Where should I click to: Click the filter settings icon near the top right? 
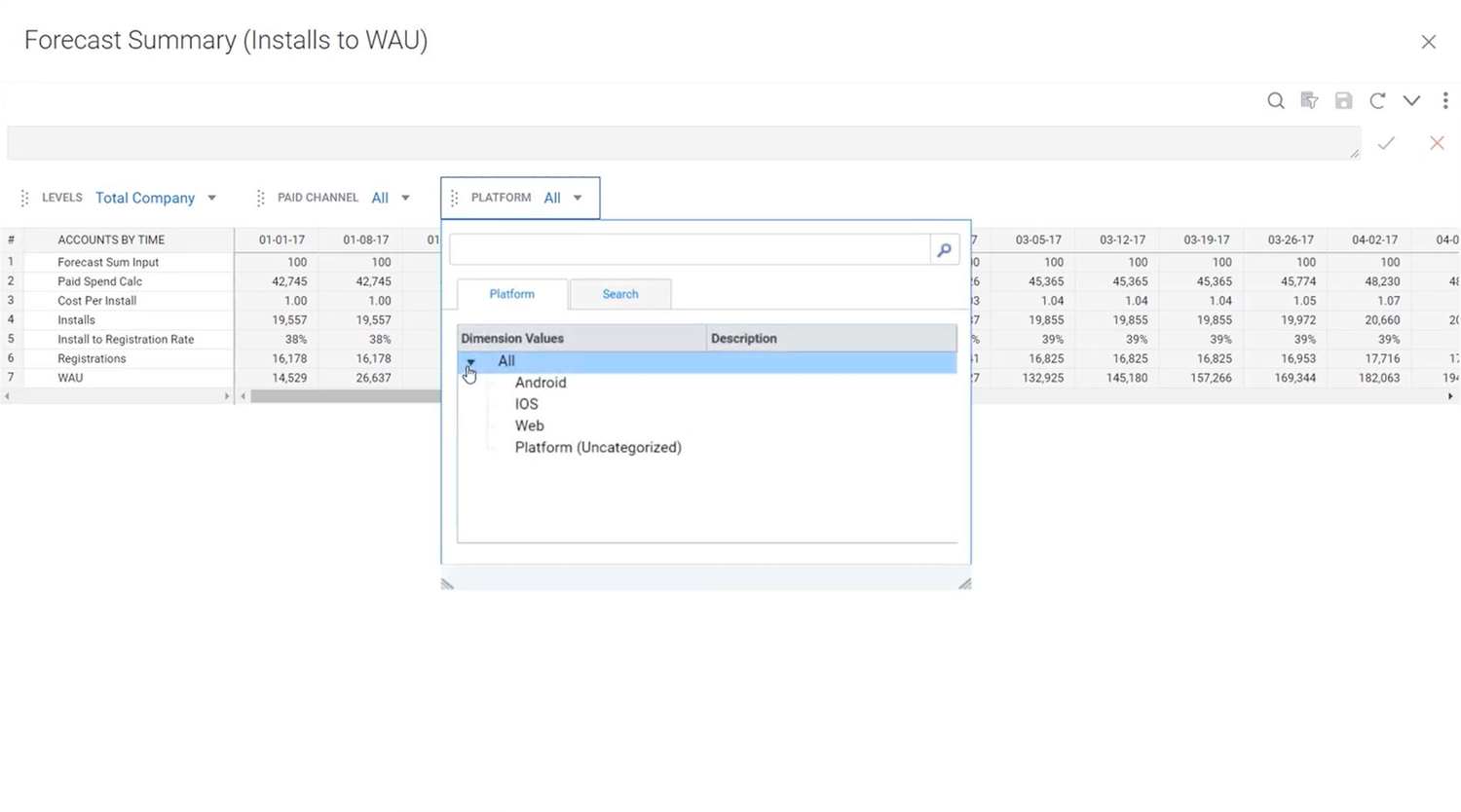1309,100
